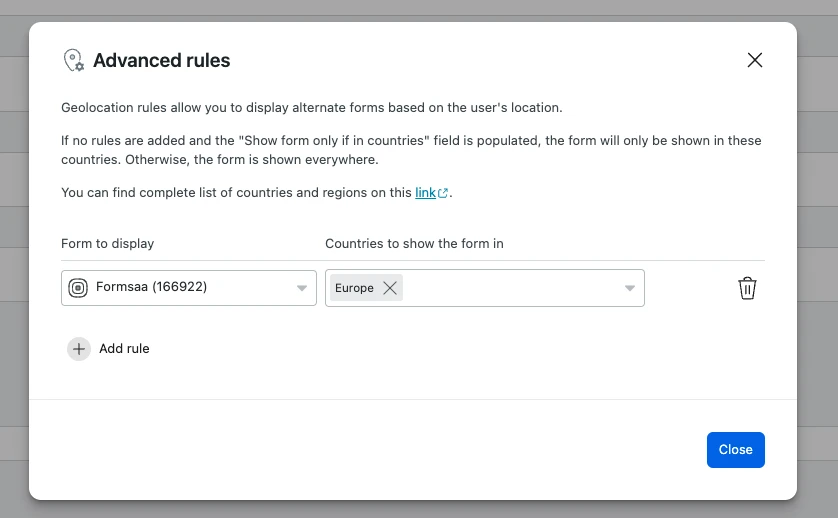Click the plus icon to add rule
The width and height of the screenshot is (838, 518).
pos(79,349)
